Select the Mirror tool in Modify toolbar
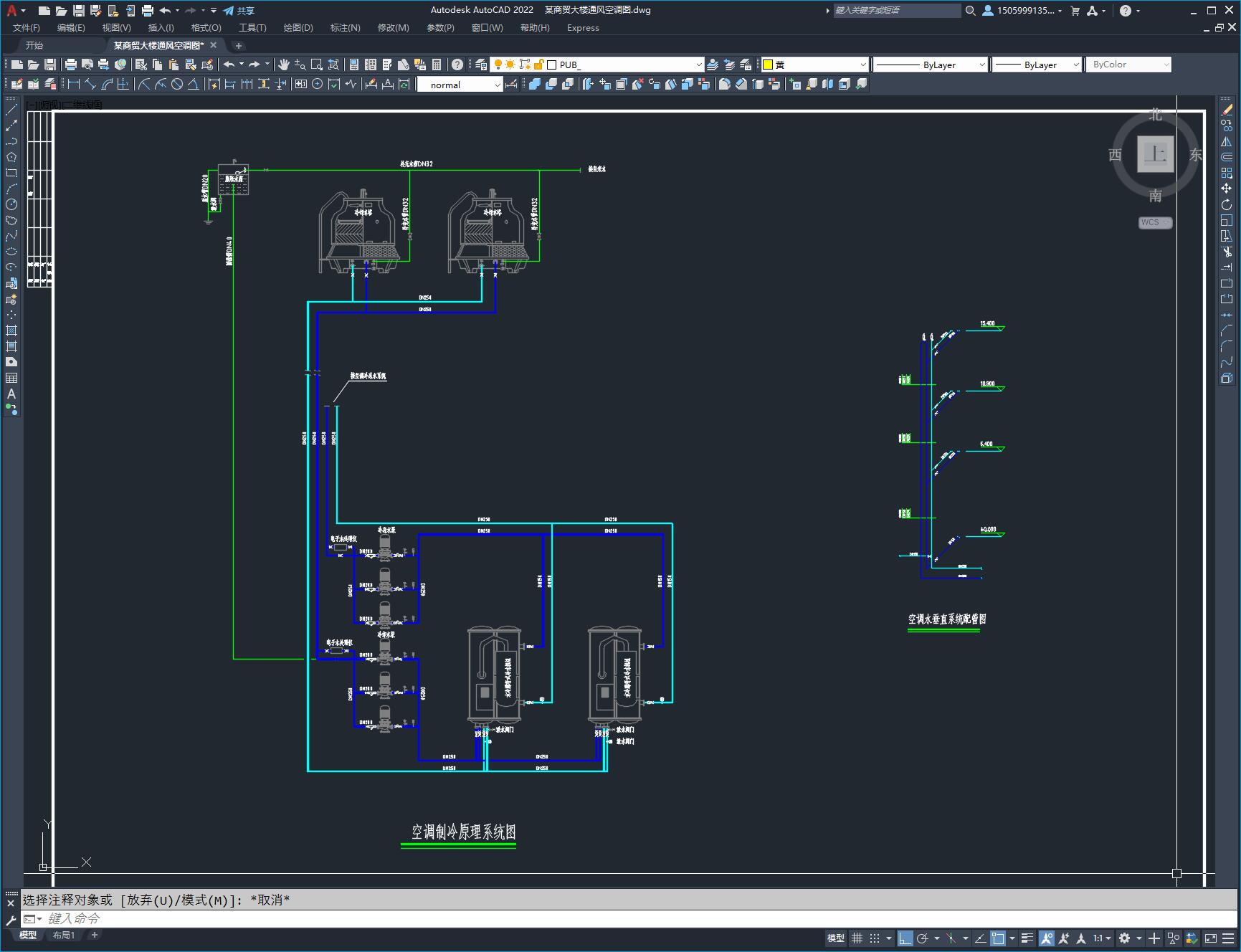 (1227, 141)
